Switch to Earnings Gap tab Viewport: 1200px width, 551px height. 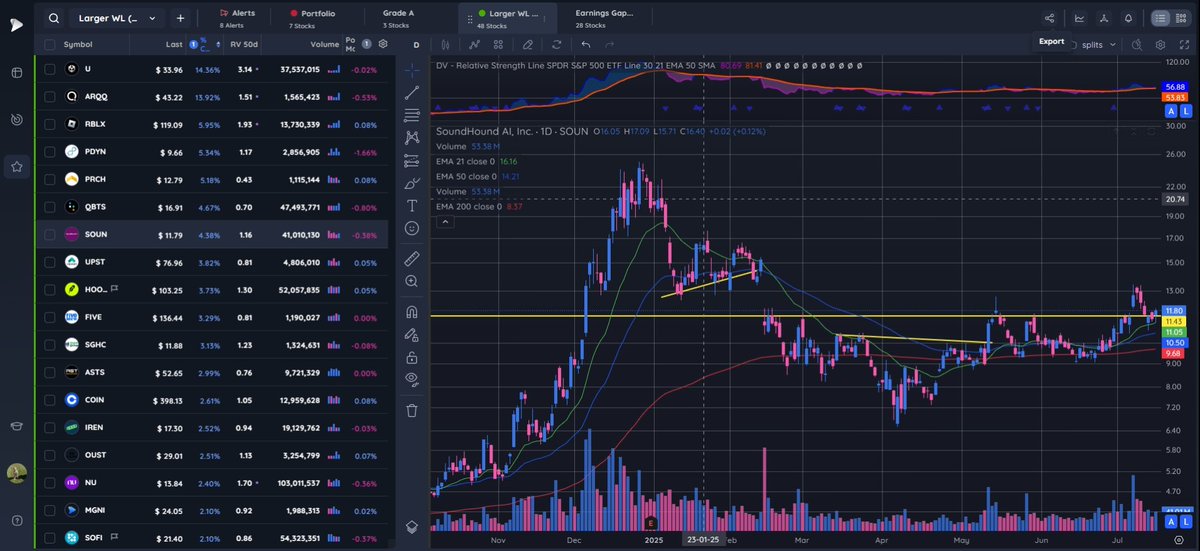[604, 18]
